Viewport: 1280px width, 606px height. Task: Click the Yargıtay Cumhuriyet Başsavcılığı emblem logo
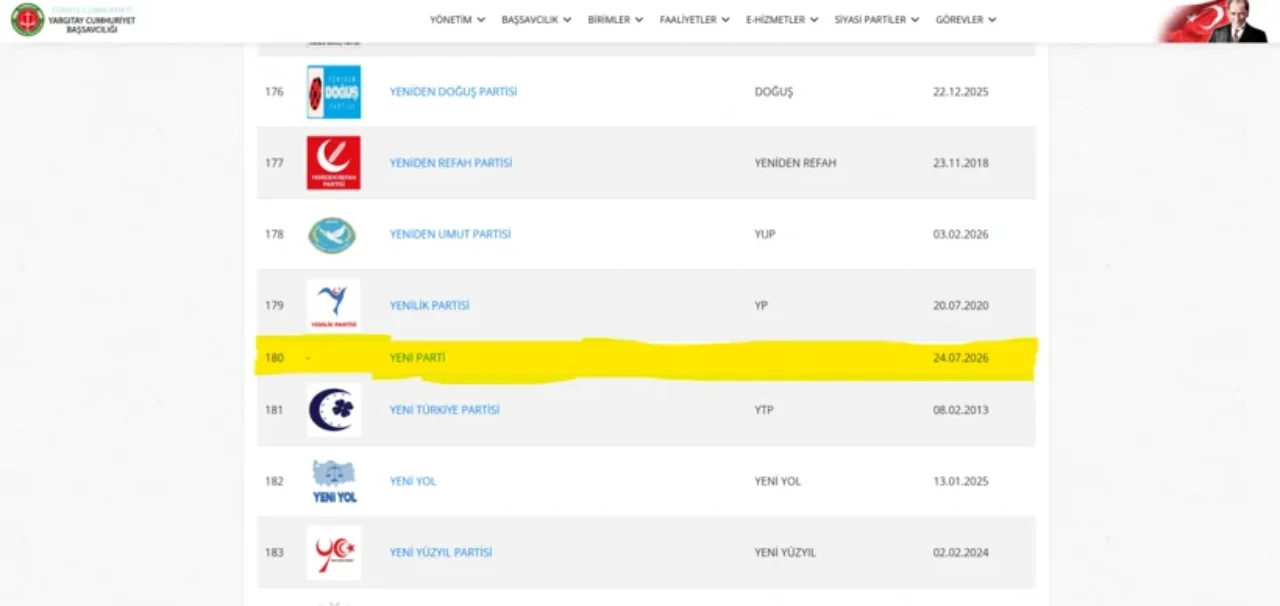click(27, 20)
